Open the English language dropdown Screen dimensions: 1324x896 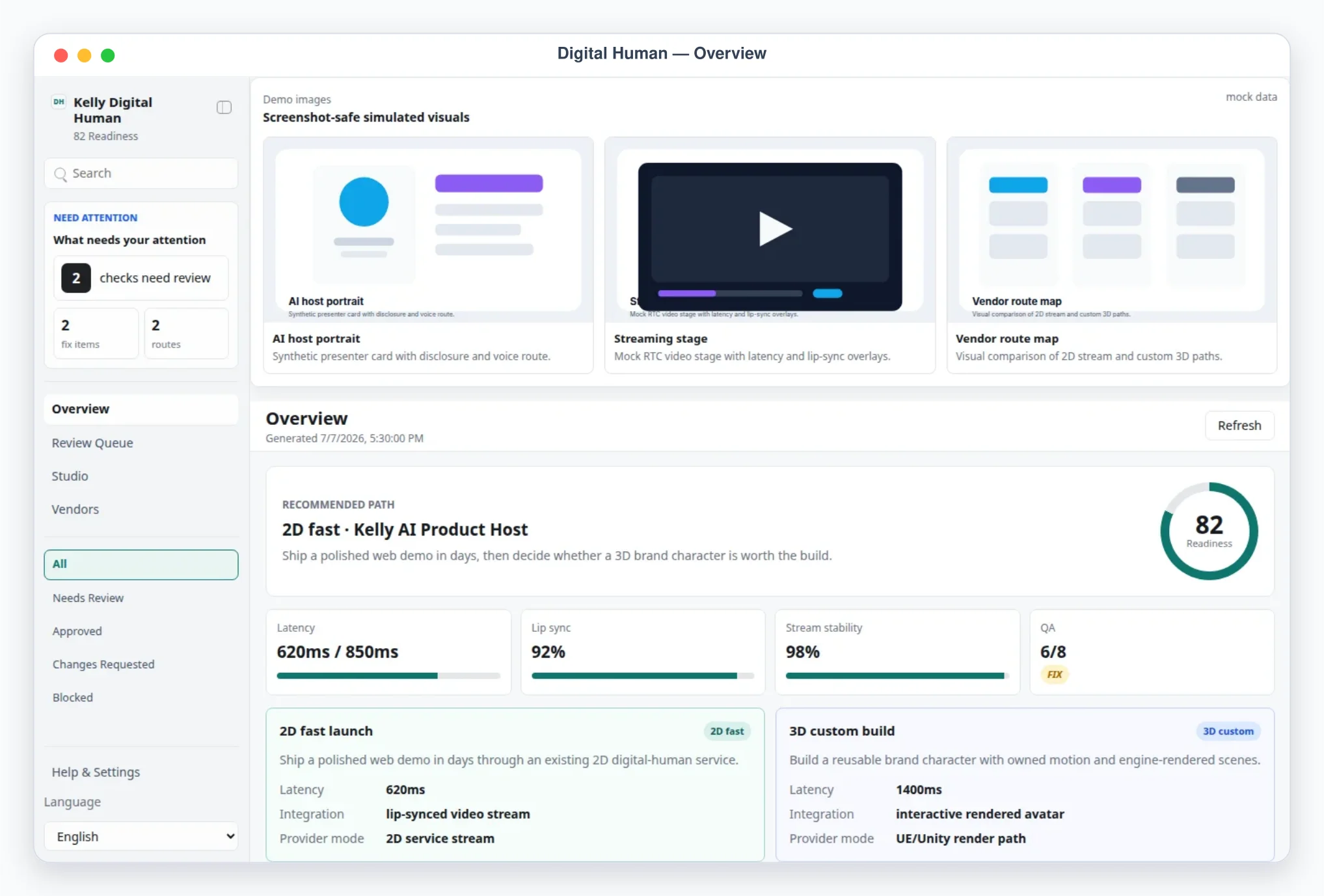click(x=141, y=837)
